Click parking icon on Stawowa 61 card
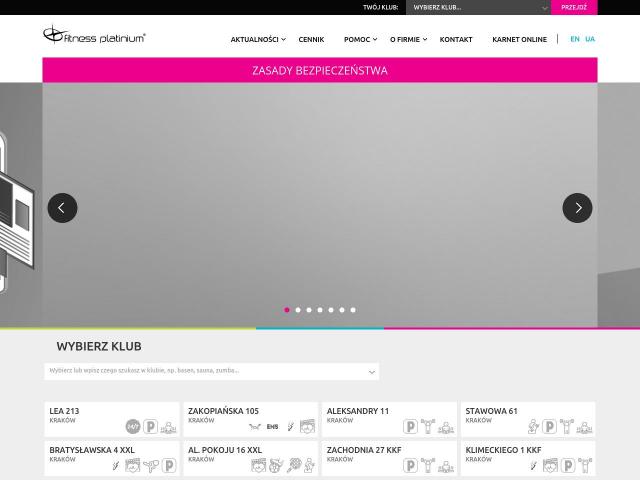This screenshot has width=640, height=480. coord(549,427)
